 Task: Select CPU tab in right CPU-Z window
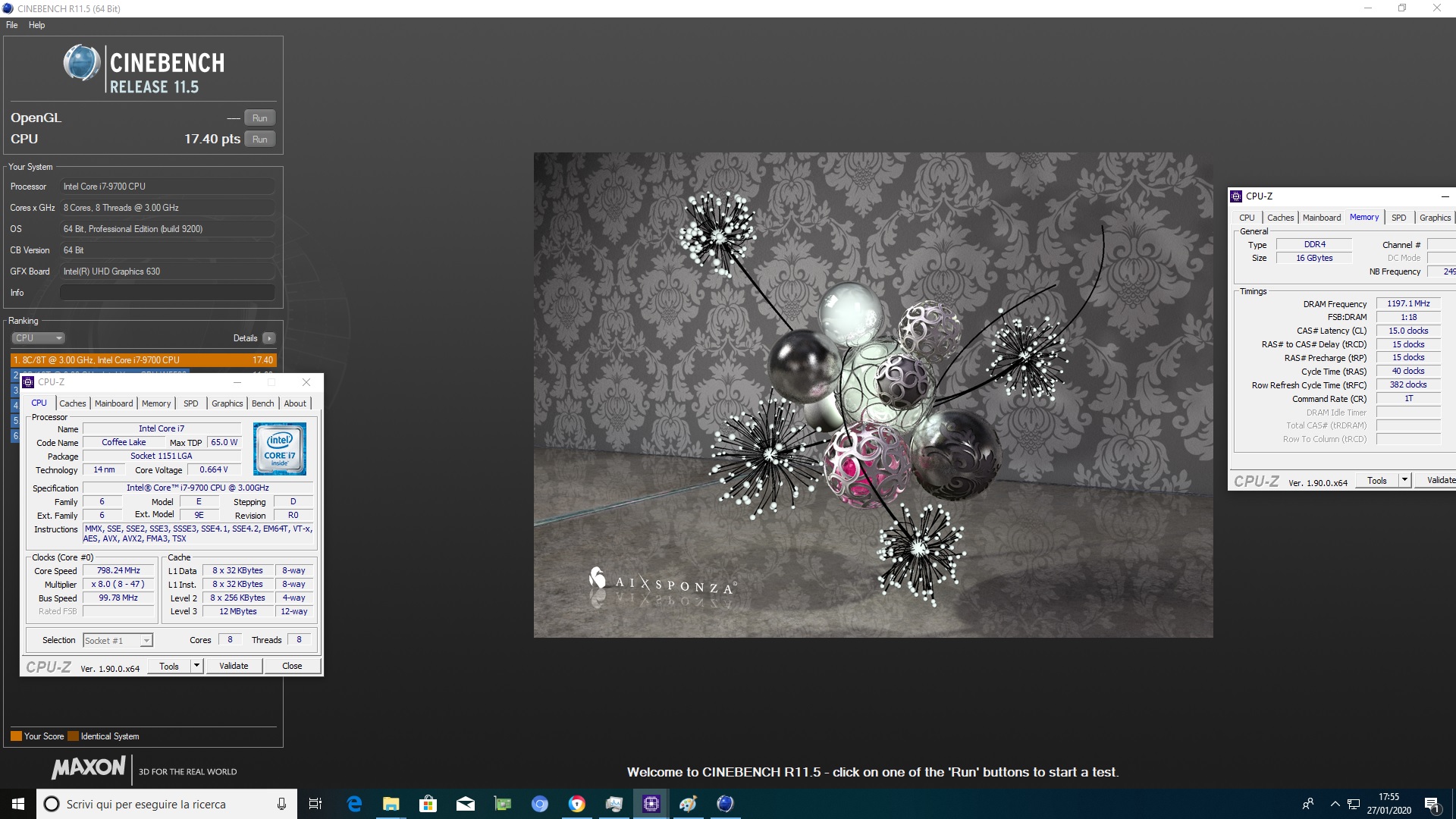tap(1247, 218)
